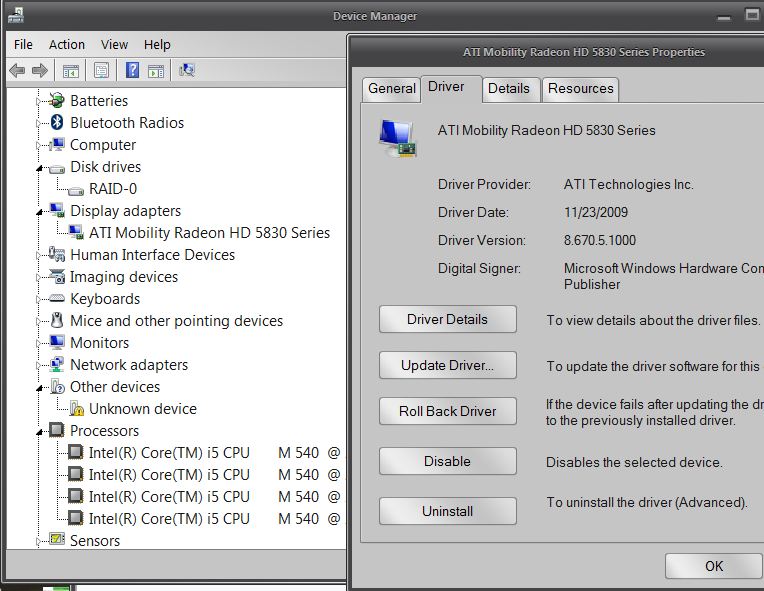Viewport: 764px width, 591px height.
Task: Click Device Manager title bar icon
Action: (x=16, y=15)
